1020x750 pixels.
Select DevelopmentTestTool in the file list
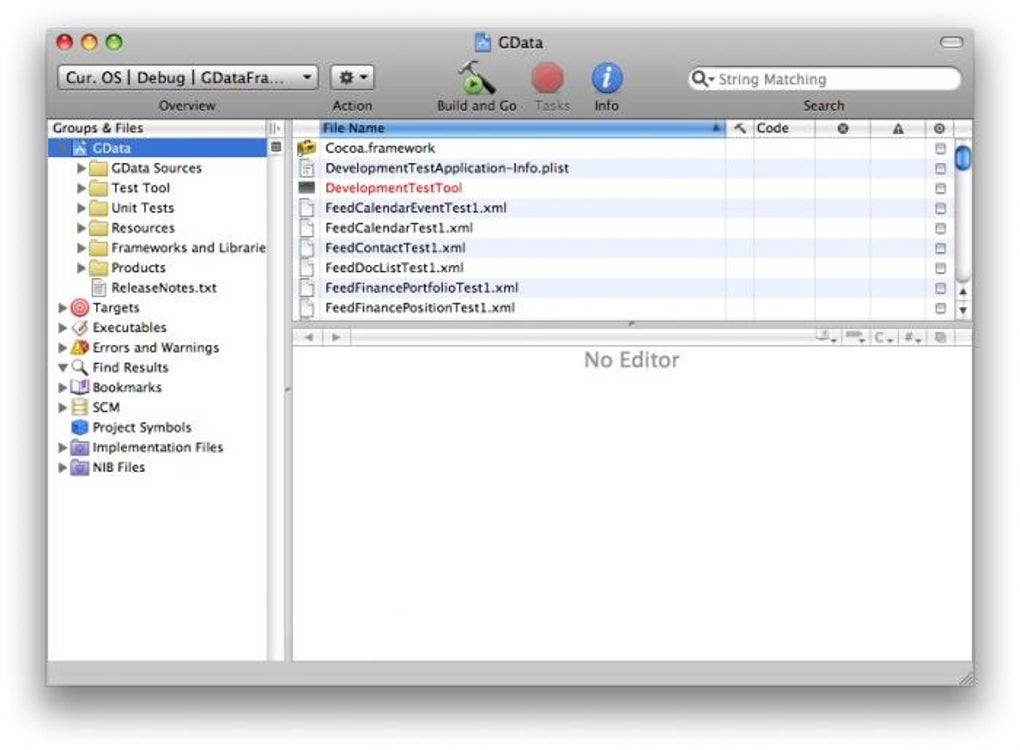[394, 188]
